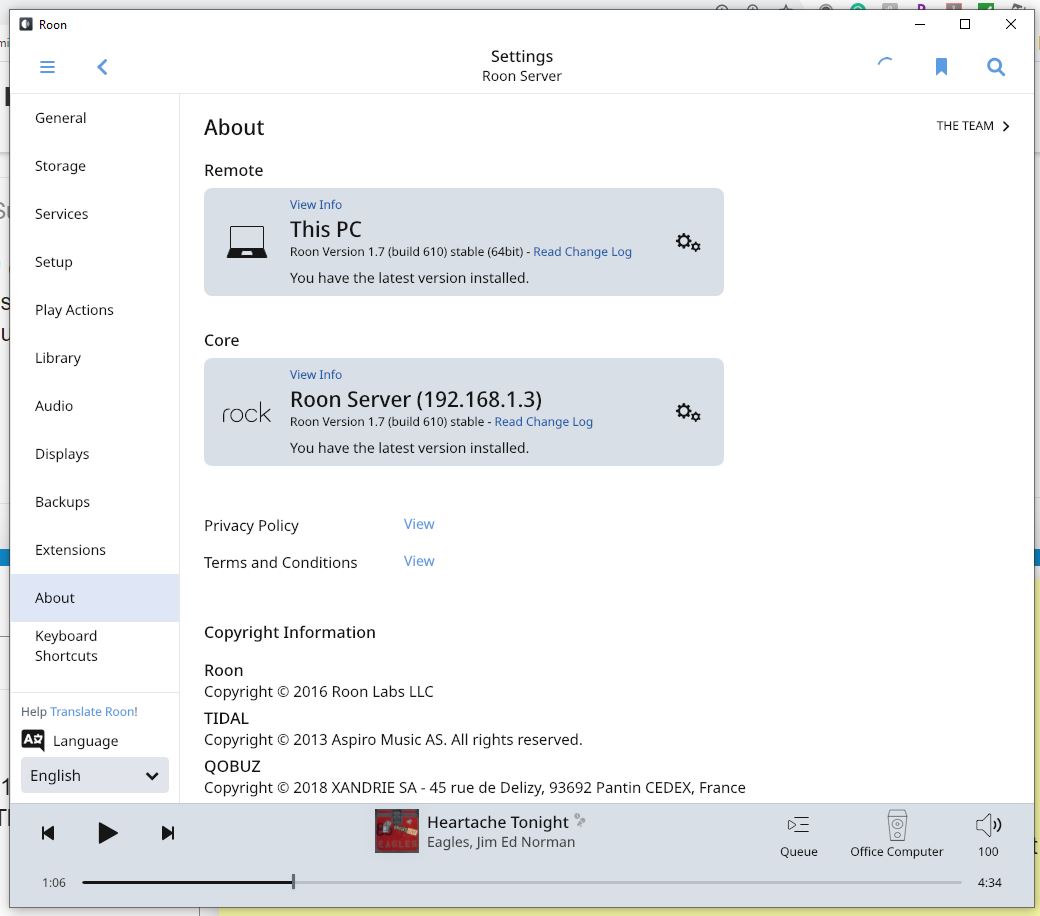The image size is (1040, 916).
Task: Read Change Log for This PC
Action: 582,251
